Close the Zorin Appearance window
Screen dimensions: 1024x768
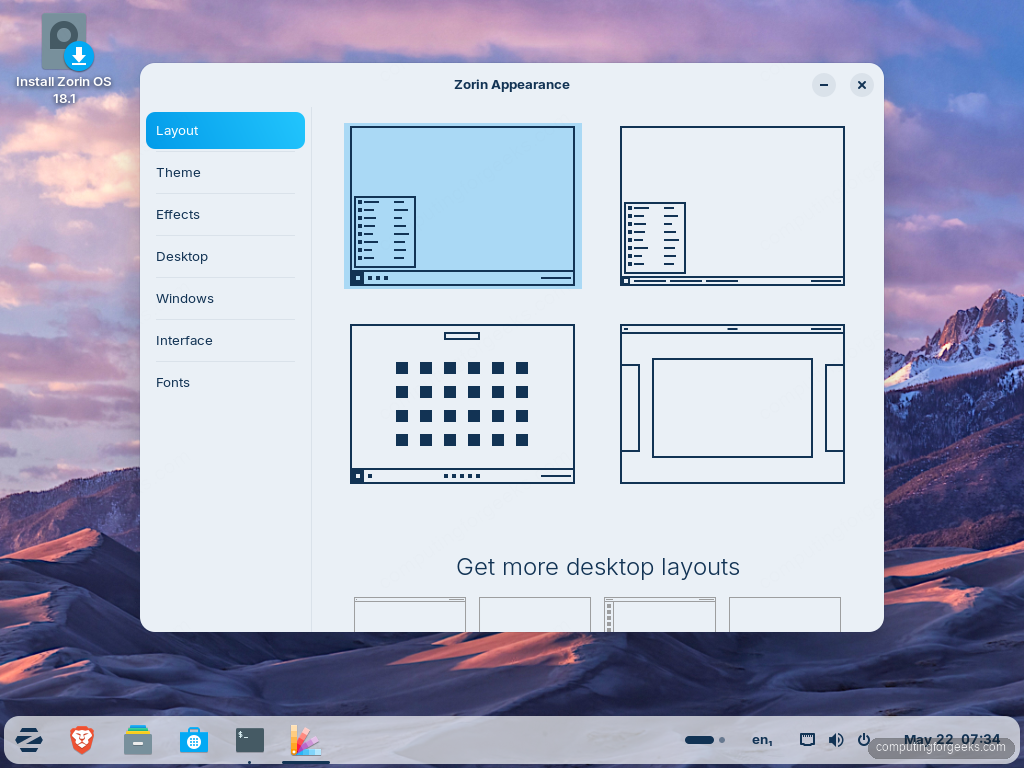[x=861, y=85]
